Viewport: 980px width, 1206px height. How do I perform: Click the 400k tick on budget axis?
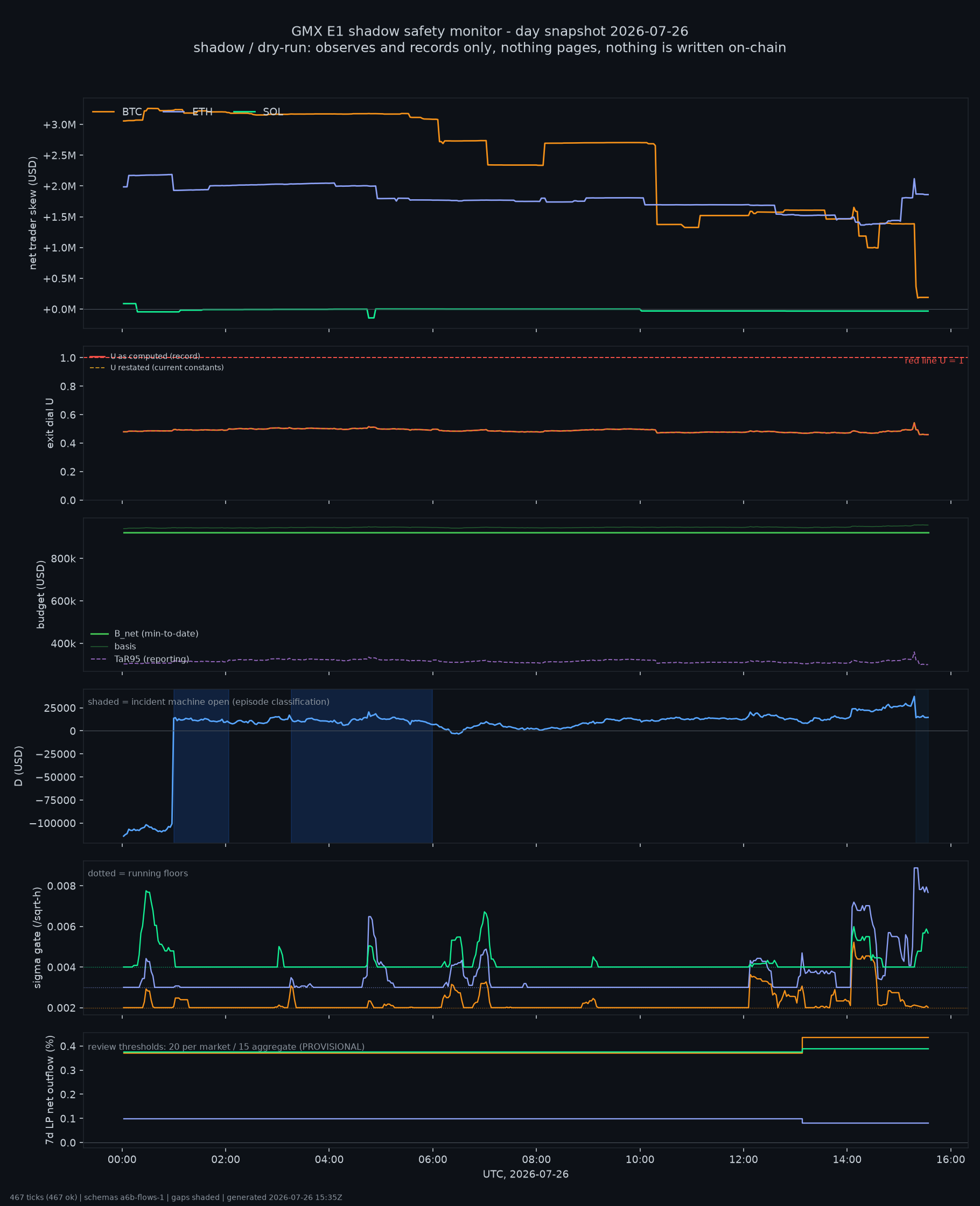[63, 643]
